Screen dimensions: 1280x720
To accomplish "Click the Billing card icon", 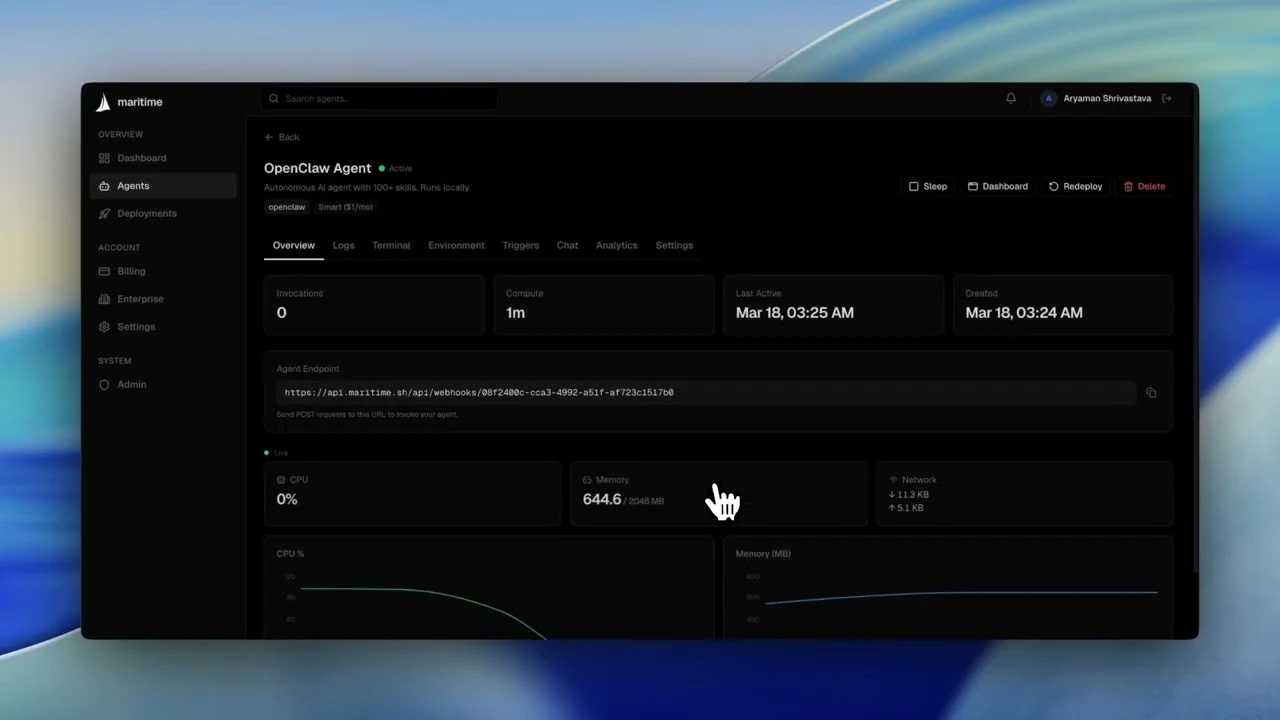I will click(104, 271).
